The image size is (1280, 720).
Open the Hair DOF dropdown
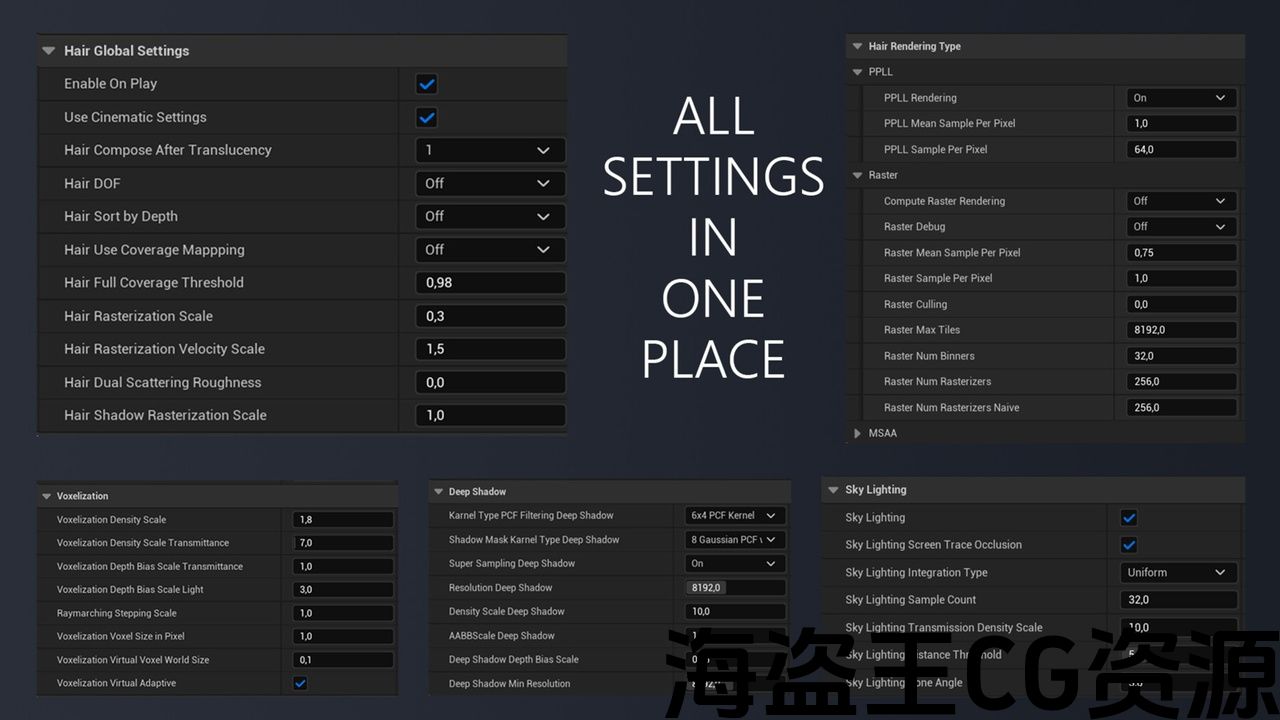point(490,183)
